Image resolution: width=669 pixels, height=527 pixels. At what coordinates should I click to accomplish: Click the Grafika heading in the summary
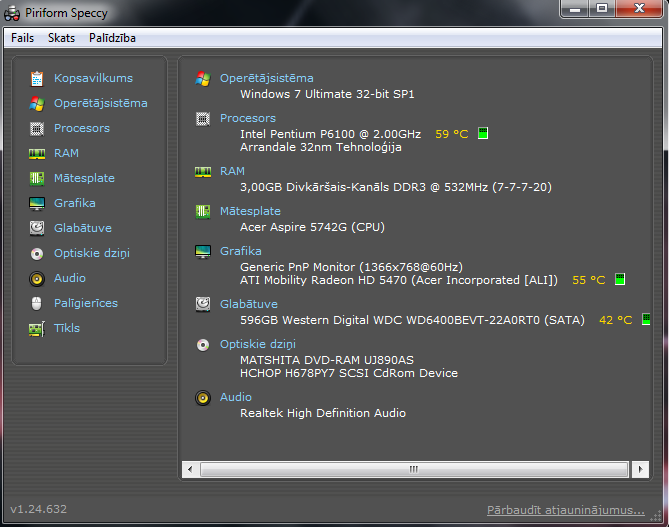241,251
